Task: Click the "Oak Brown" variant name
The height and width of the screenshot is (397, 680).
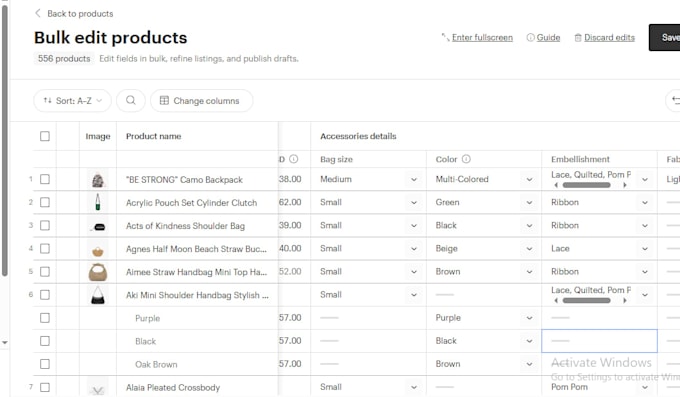Action: tap(156, 364)
